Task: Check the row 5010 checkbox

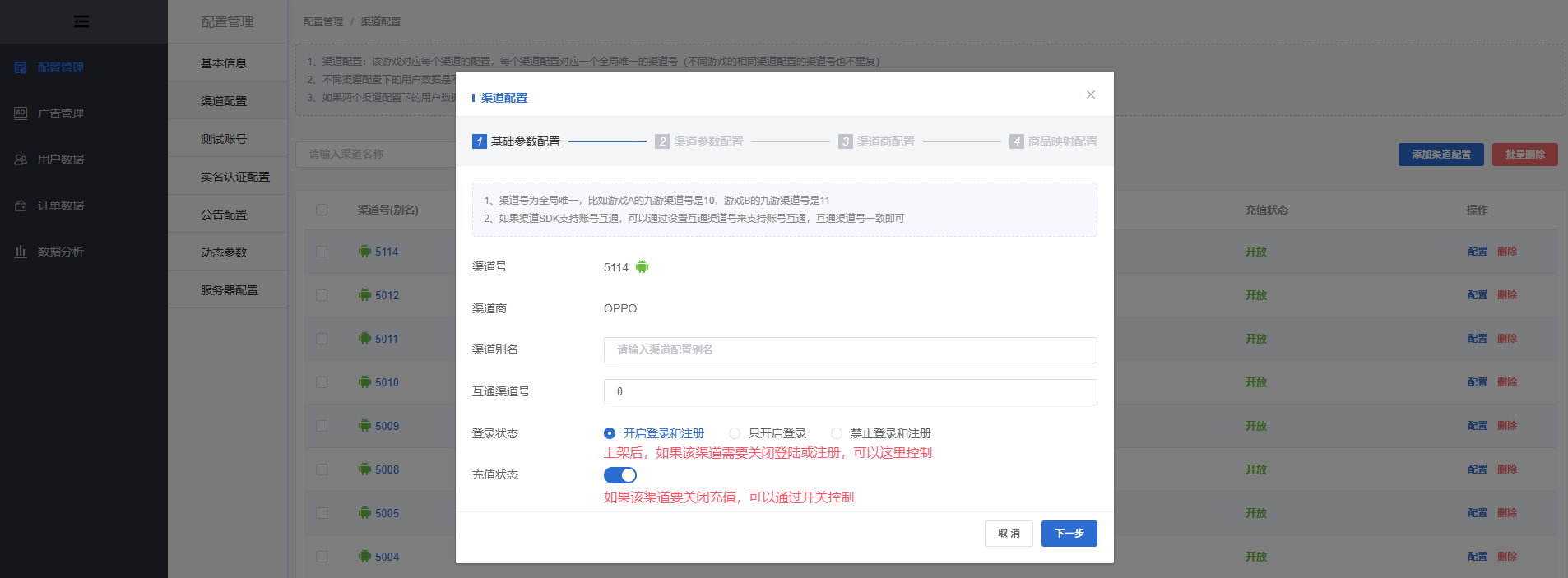Action: pos(322,382)
